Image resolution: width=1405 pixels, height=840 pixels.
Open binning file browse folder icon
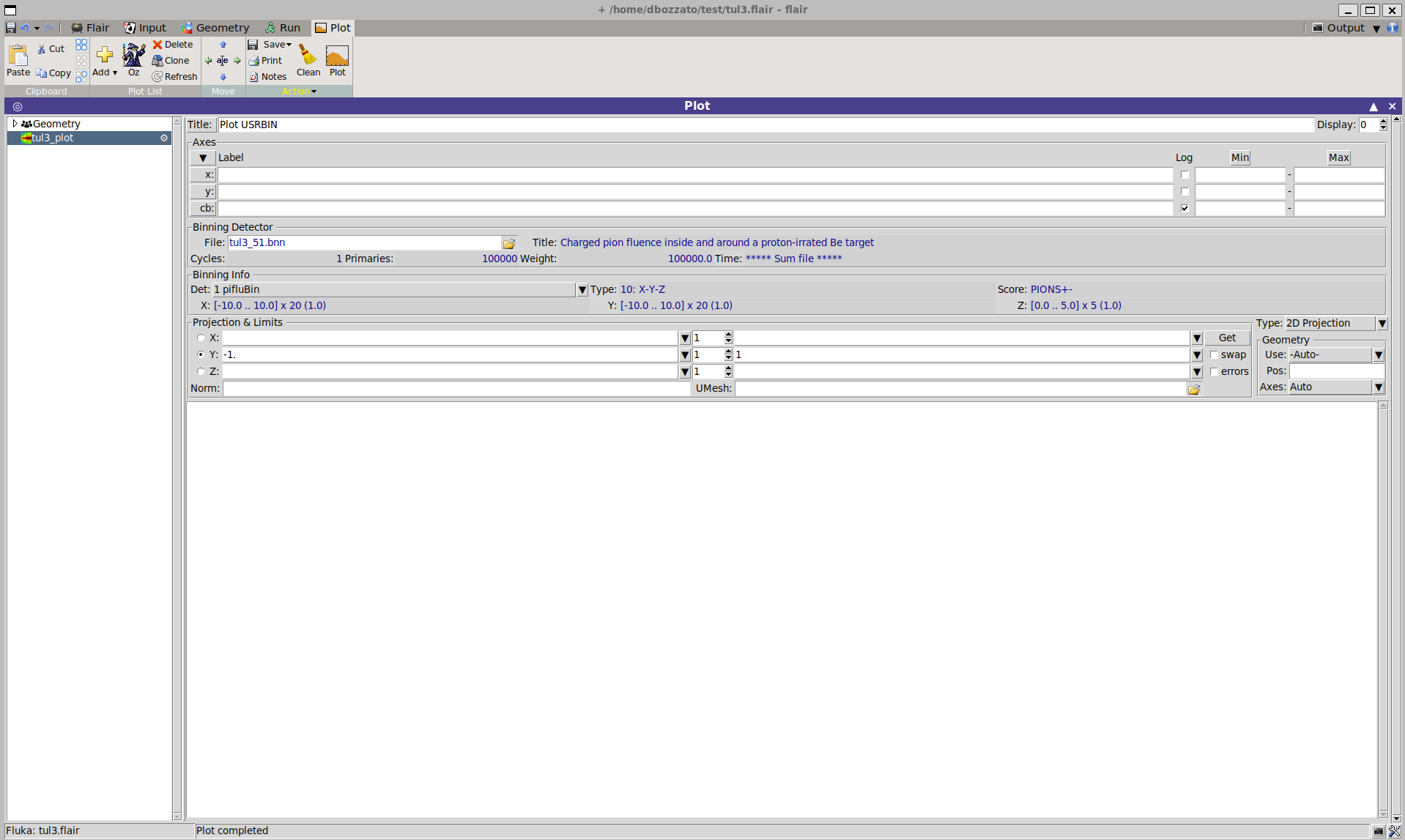509,243
